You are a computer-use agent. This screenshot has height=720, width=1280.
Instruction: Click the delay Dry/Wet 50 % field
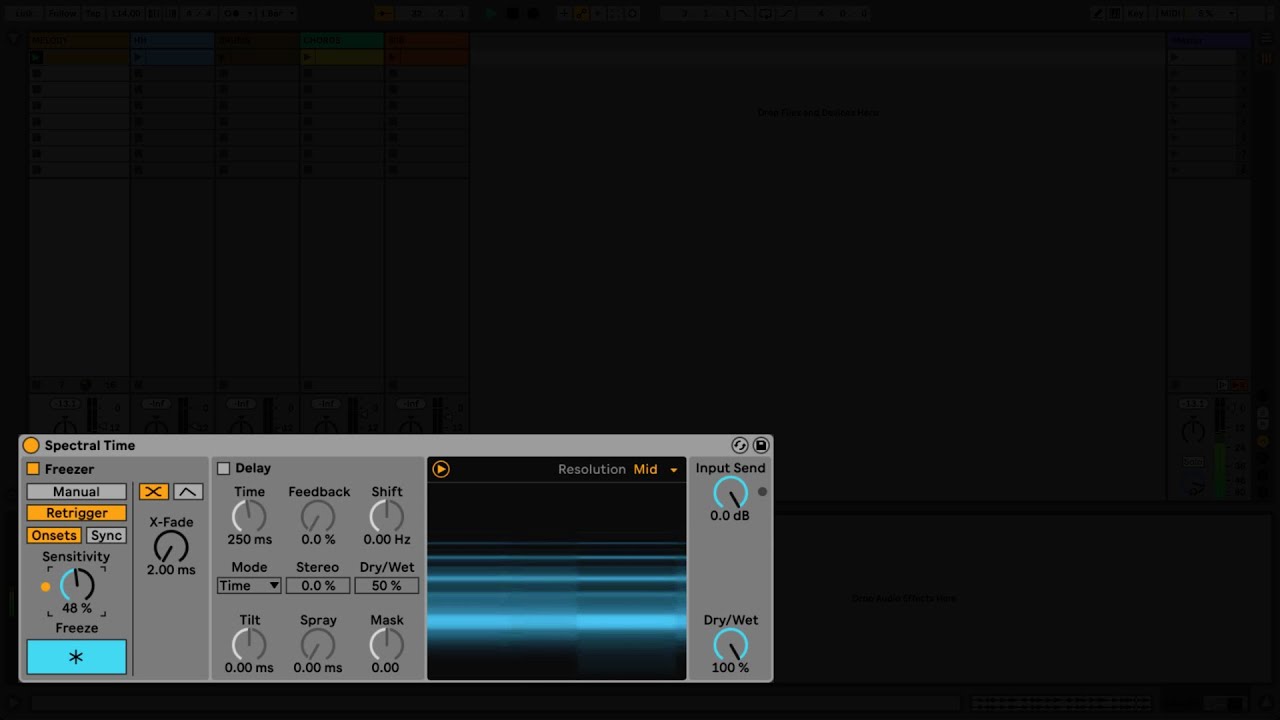click(387, 586)
